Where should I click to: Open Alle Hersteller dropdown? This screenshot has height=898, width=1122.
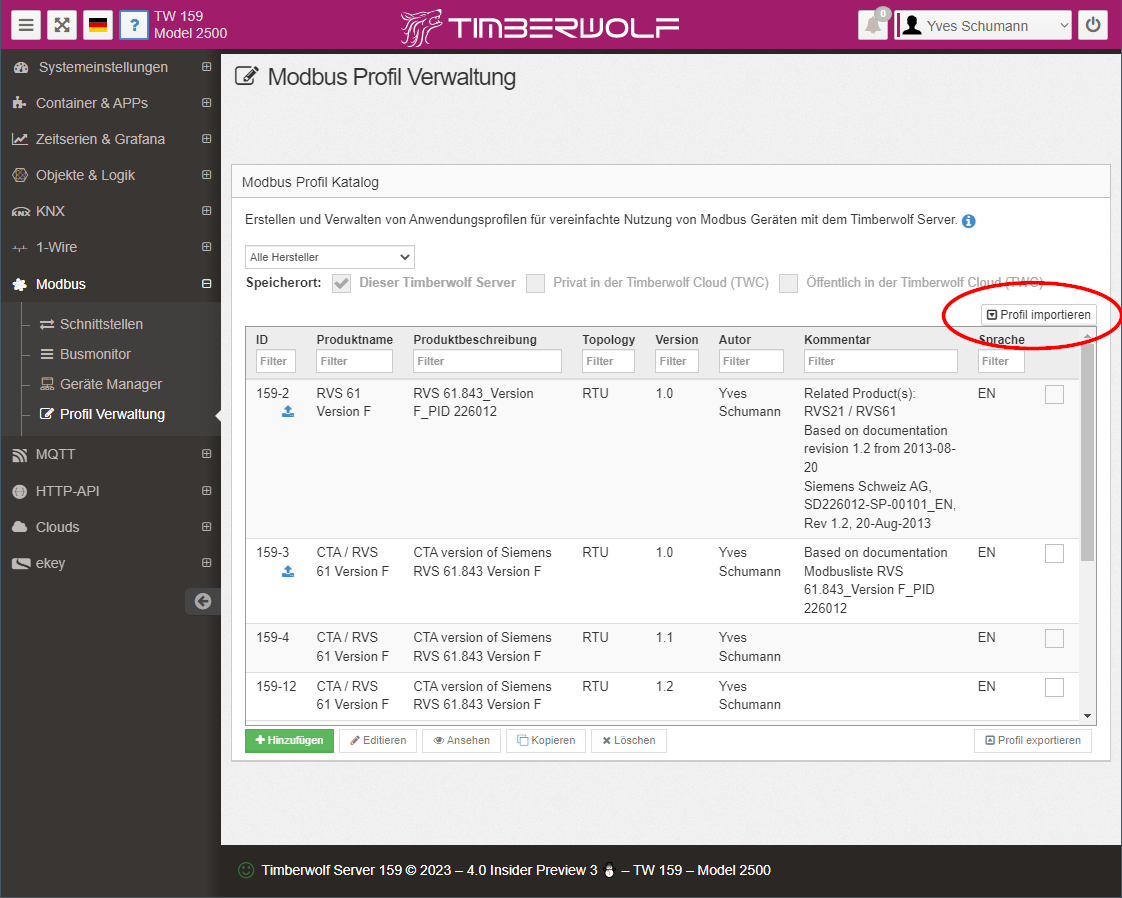pyautogui.click(x=329, y=257)
